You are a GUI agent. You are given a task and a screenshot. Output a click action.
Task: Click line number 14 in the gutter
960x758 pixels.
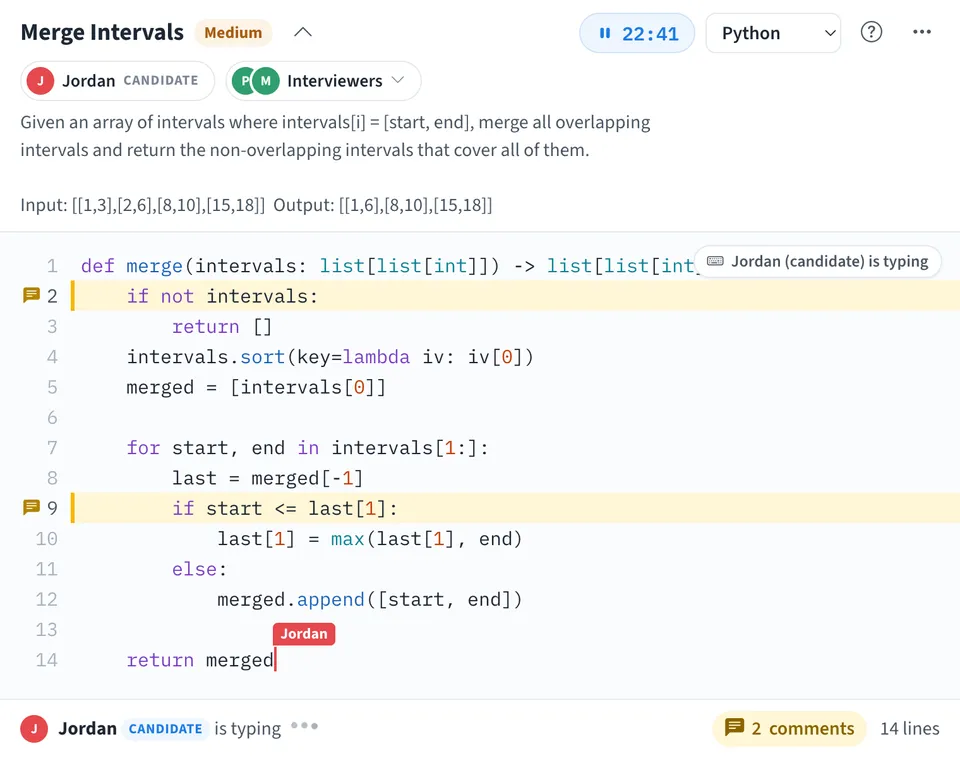click(47, 660)
